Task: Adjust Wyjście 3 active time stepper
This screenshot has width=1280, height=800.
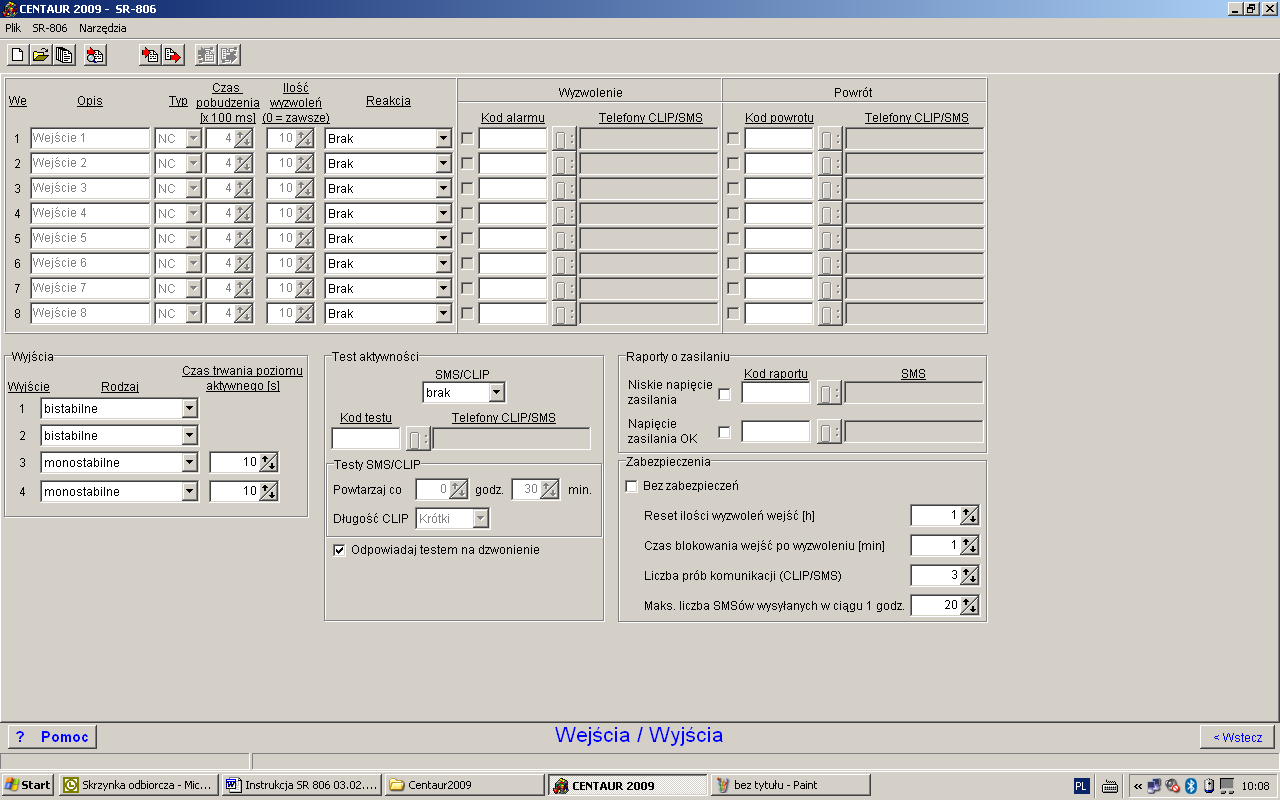Action: 268,463
